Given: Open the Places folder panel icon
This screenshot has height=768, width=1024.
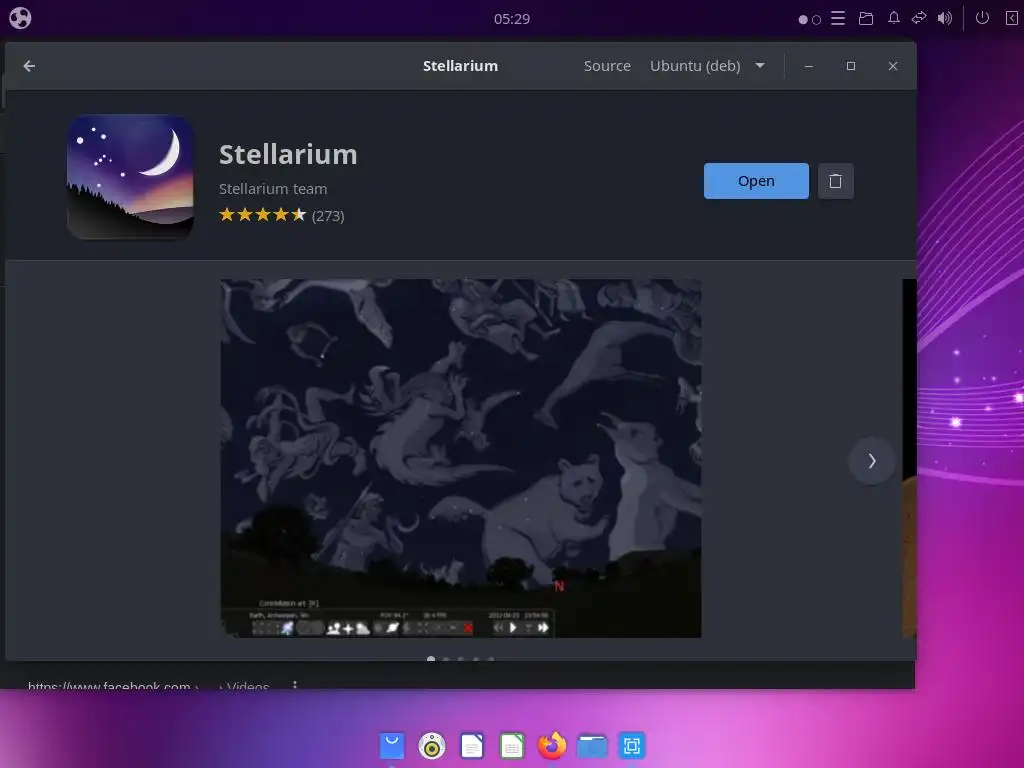Looking at the screenshot, I should tap(866, 18).
